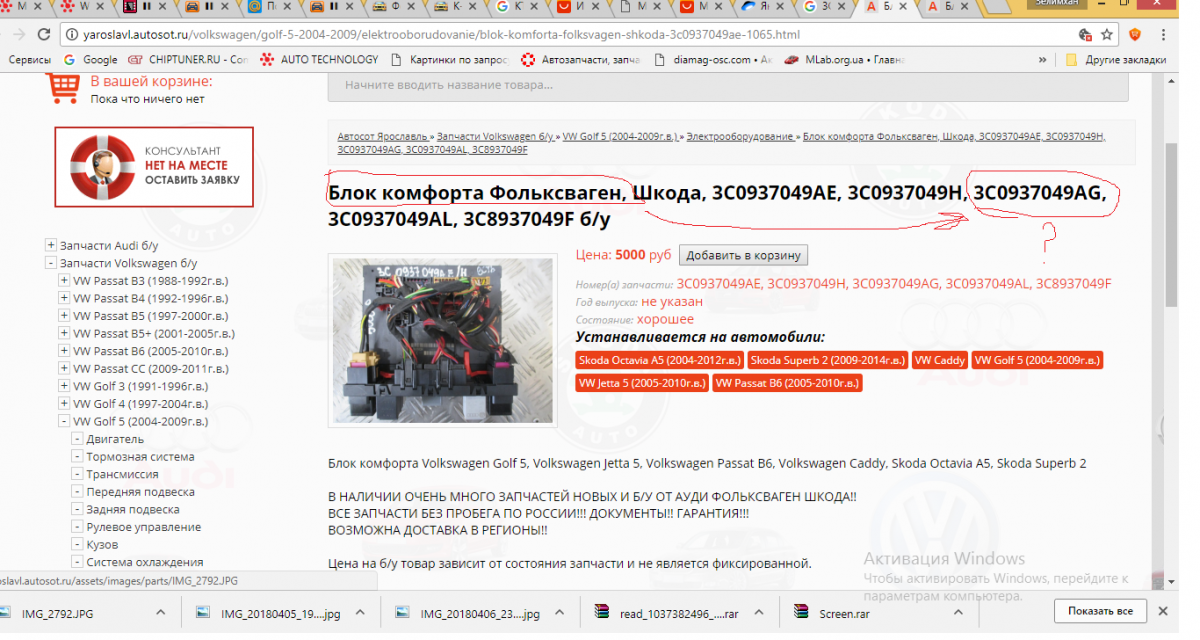Select the Двигатель category
Image resolution: width=1200 pixels, height=640 pixels.
tap(115, 439)
